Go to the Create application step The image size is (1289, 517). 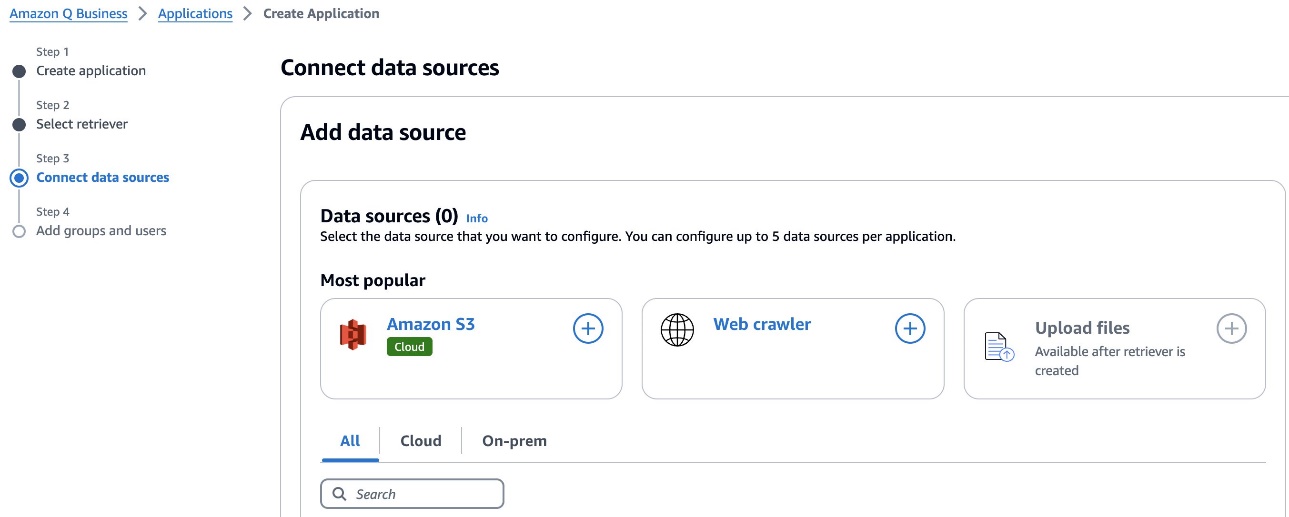[91, 71]
